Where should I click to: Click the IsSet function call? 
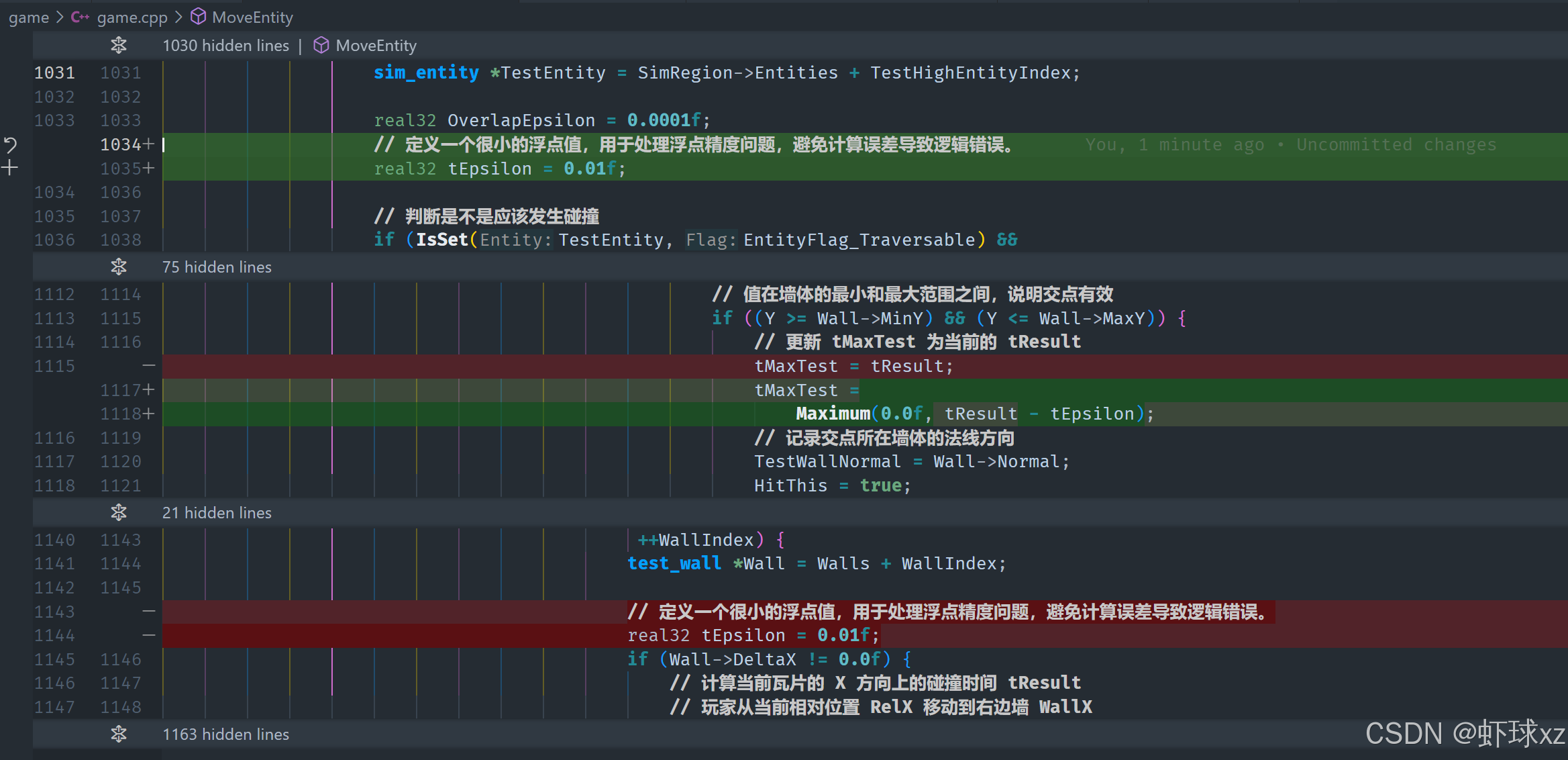tap(441, 240)
